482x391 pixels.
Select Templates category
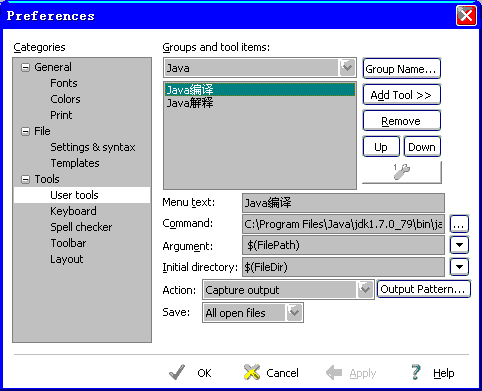(75, 163)
